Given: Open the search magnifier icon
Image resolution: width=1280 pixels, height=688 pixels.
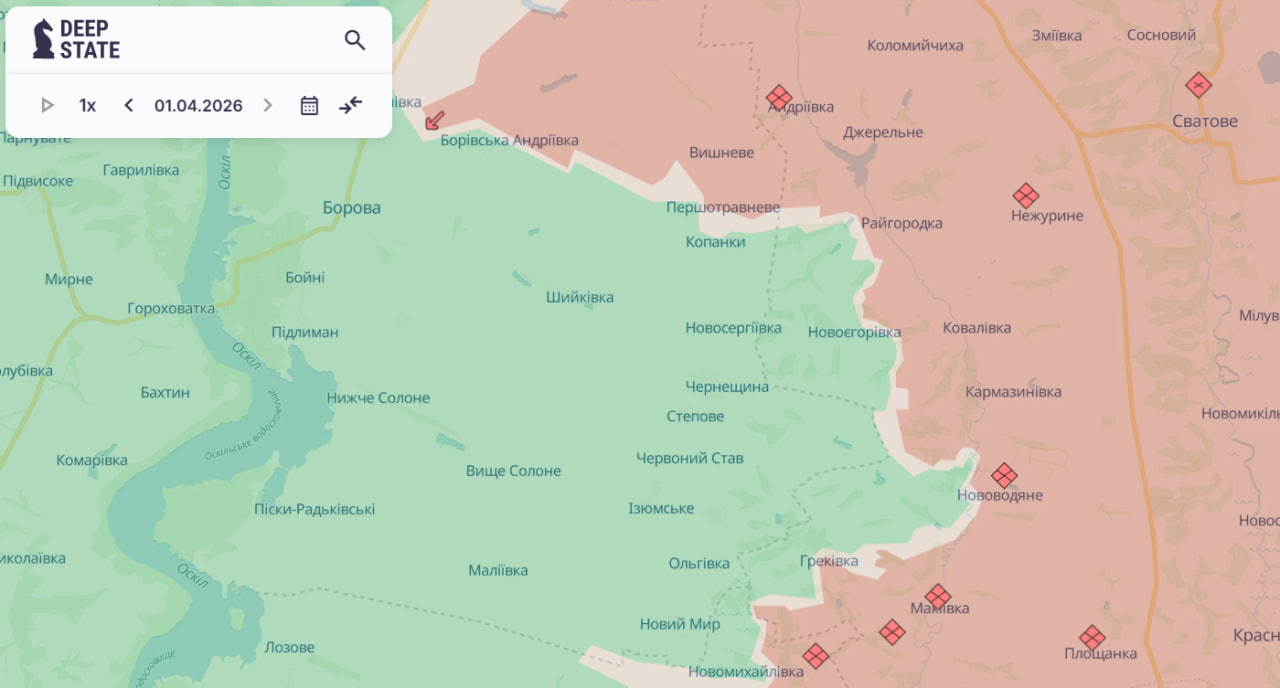Looking at the screenshot, I should pos(355,40).
